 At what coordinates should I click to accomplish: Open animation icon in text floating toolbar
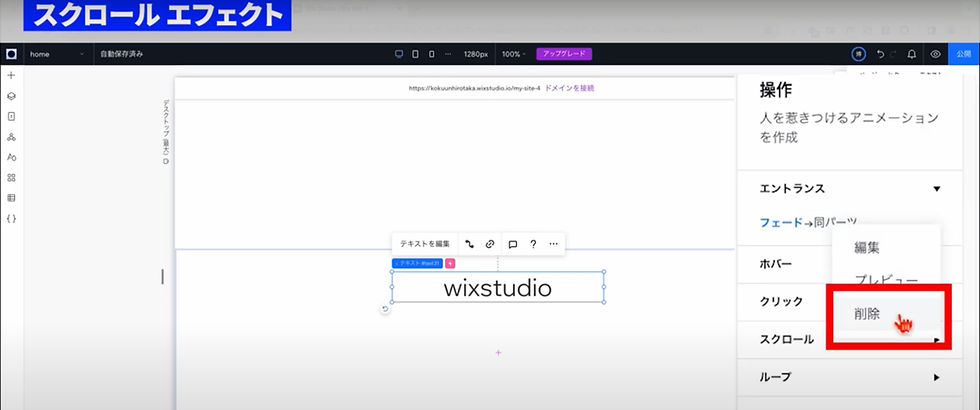tap(469, 244)
